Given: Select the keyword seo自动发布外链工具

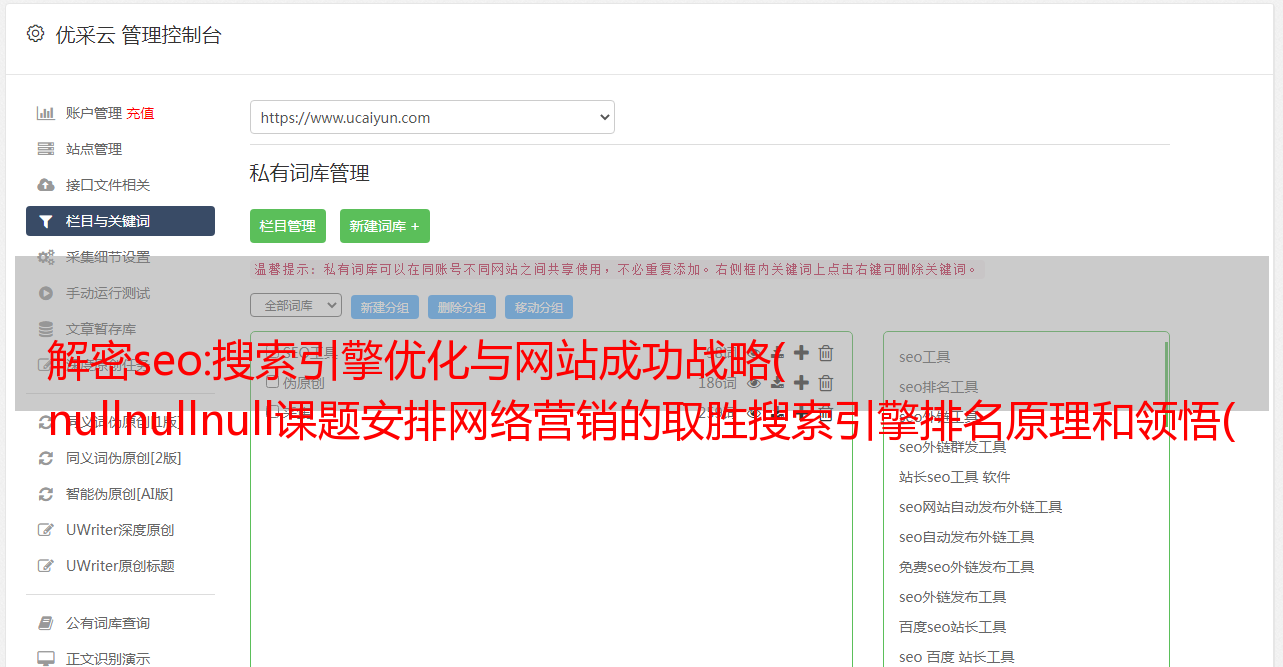Looking at the screenshot, I should pyautogui.click(x=967, y=537).
